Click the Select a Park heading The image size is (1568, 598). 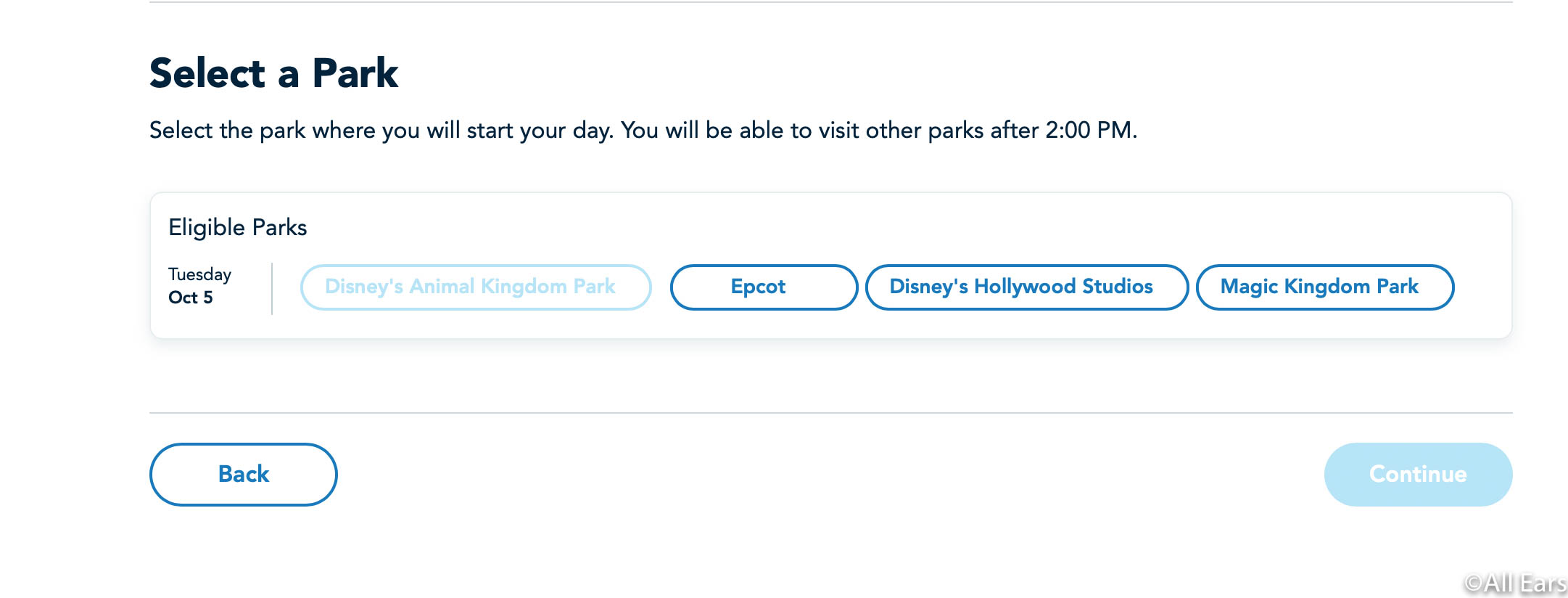tap(273, 73)
